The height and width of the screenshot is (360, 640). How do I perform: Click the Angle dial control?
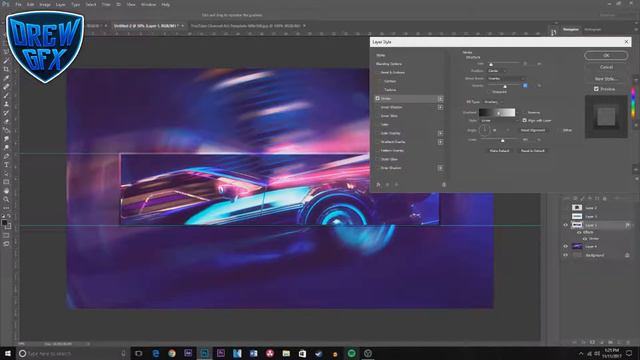(484, 130)
